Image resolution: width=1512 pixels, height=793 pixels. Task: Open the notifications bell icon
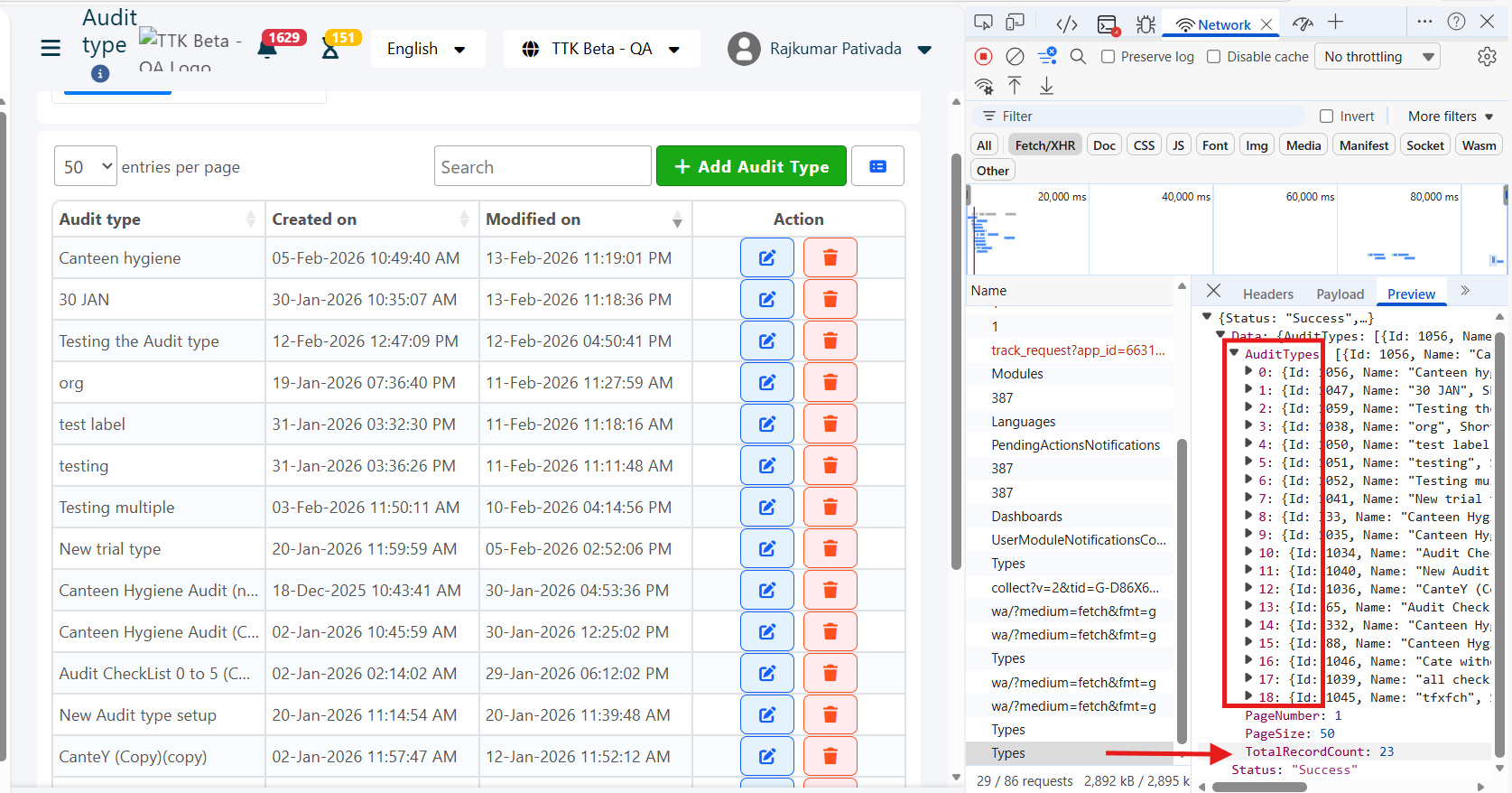(267, 49)
